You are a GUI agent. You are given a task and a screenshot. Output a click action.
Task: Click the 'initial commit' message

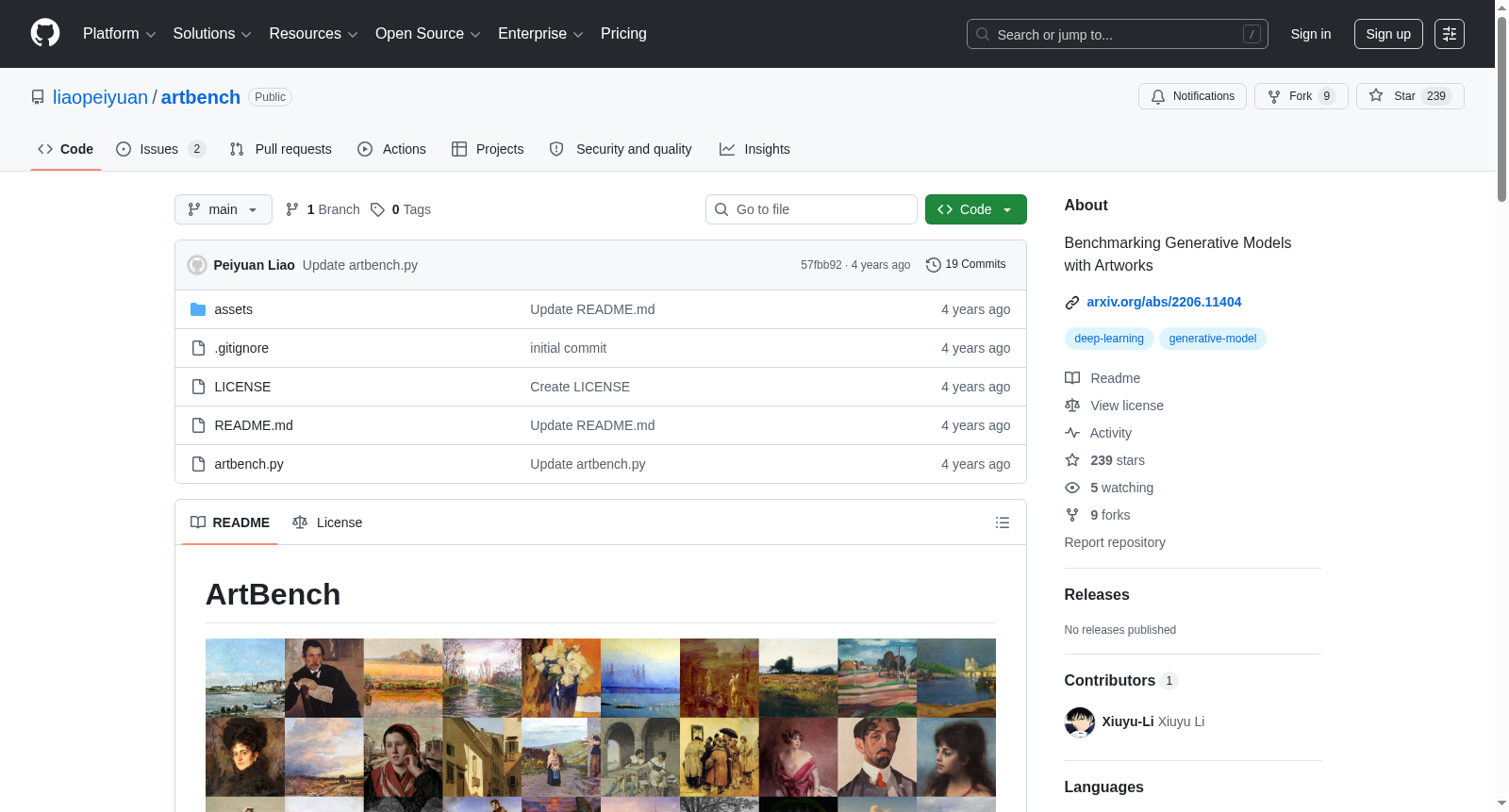click(568, 348)
